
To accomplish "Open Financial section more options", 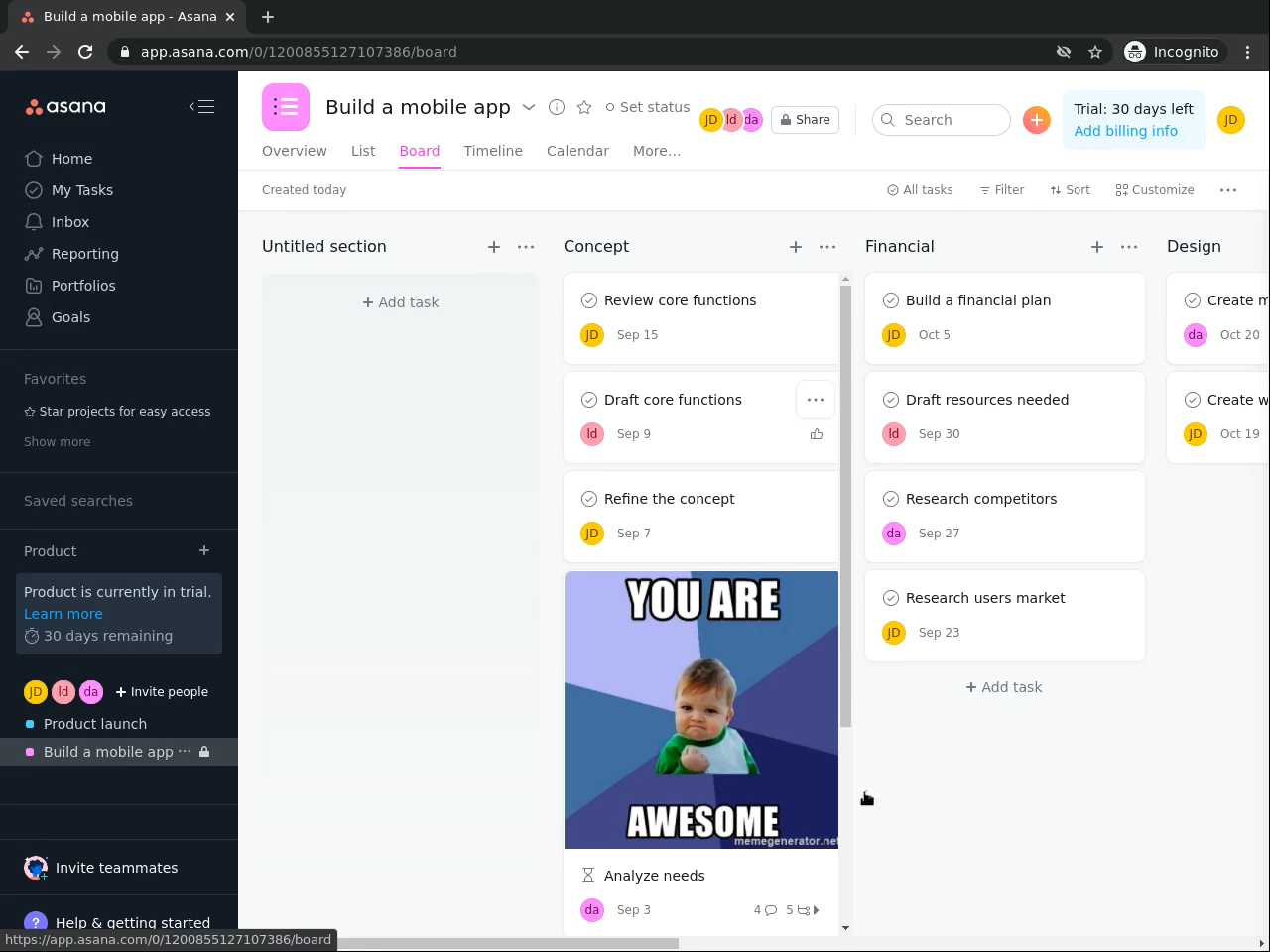I will click(x=1129, y=247).
